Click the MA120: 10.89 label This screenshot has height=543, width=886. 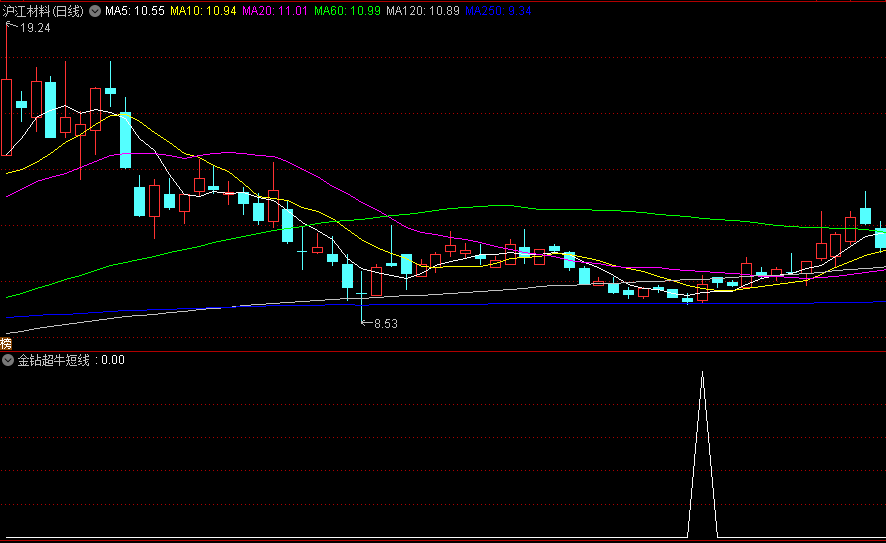[x=423, y=11]
